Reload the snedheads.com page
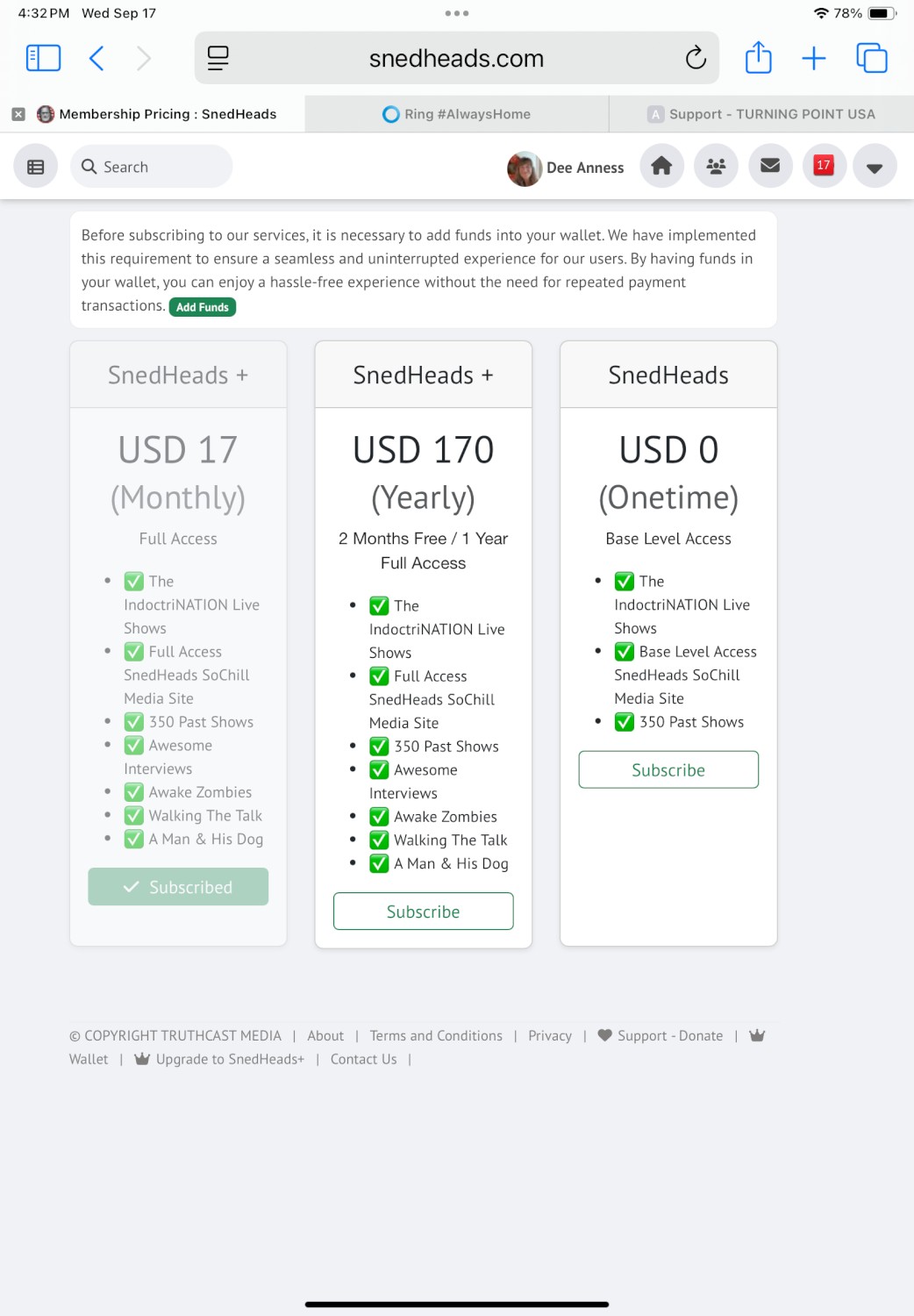The height and width of the screenshot is (1316, 914). pos(696,59)
